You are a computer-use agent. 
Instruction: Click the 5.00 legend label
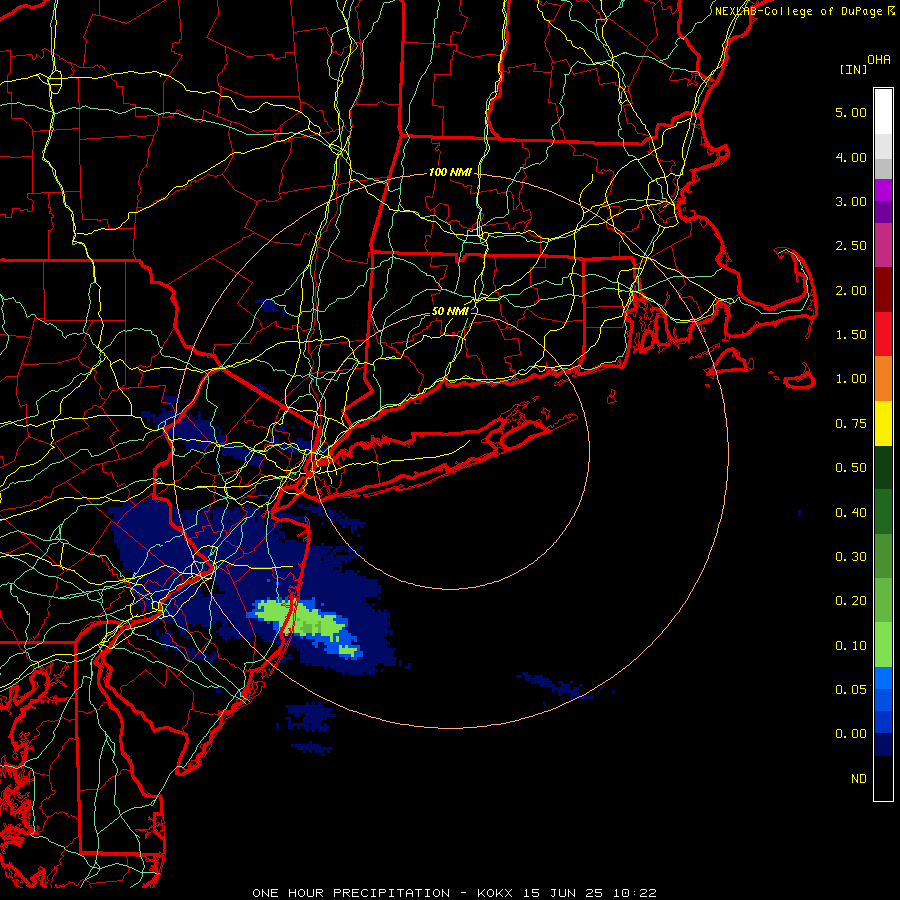pyautogui.click(x=851, y=112)
